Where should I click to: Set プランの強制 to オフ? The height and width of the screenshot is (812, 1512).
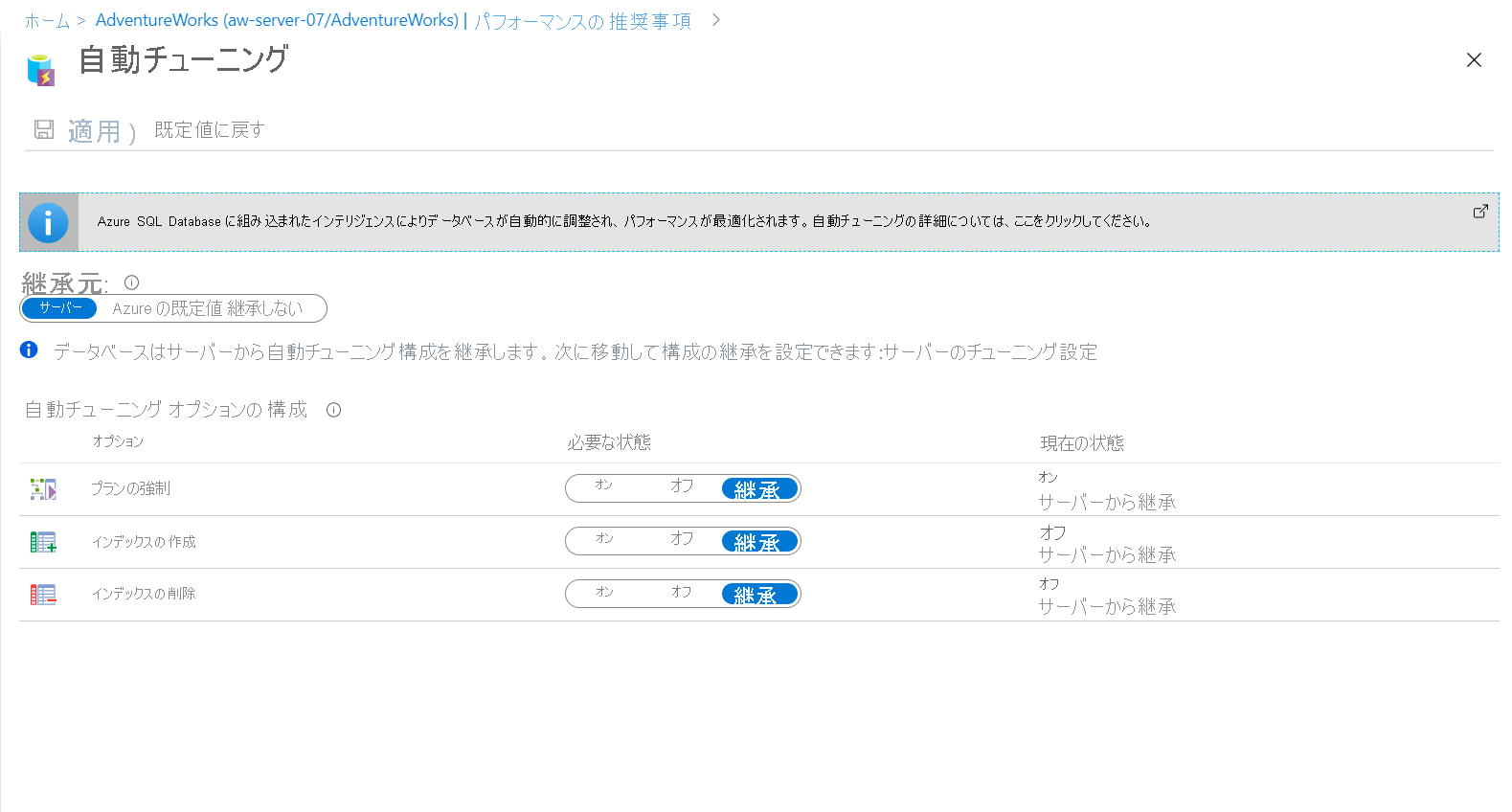tap(682, 485)
